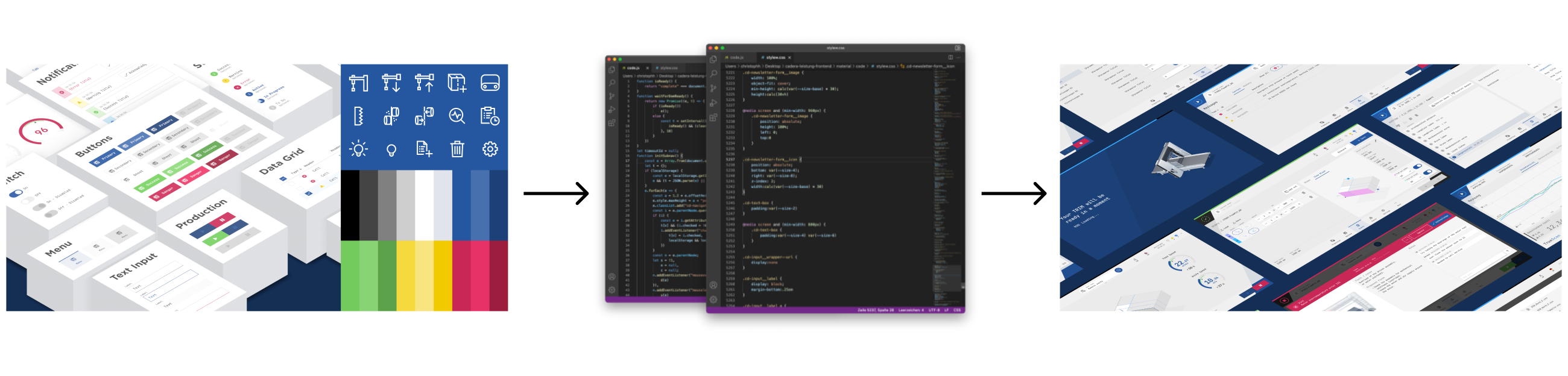Click the trash bin delete icon
Viewport: 1568px width, 376px height.
point(457,148)
